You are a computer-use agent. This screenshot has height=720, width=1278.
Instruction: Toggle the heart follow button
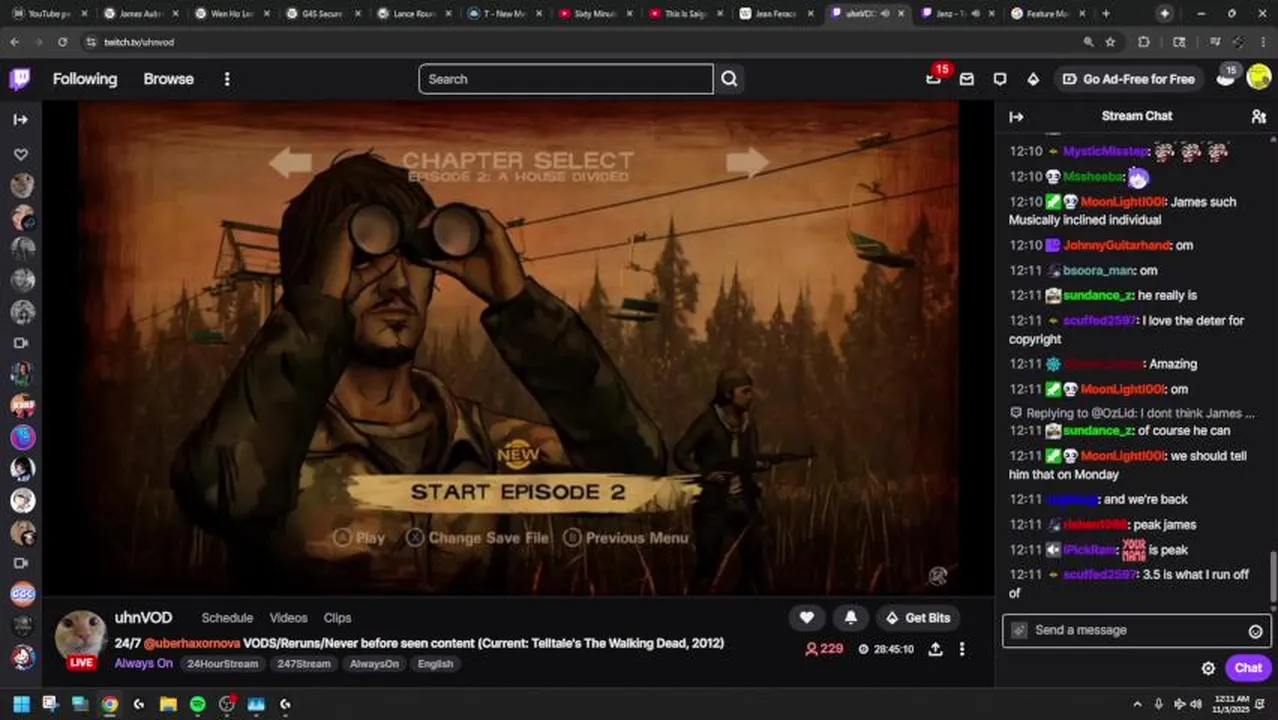point(807,618)
